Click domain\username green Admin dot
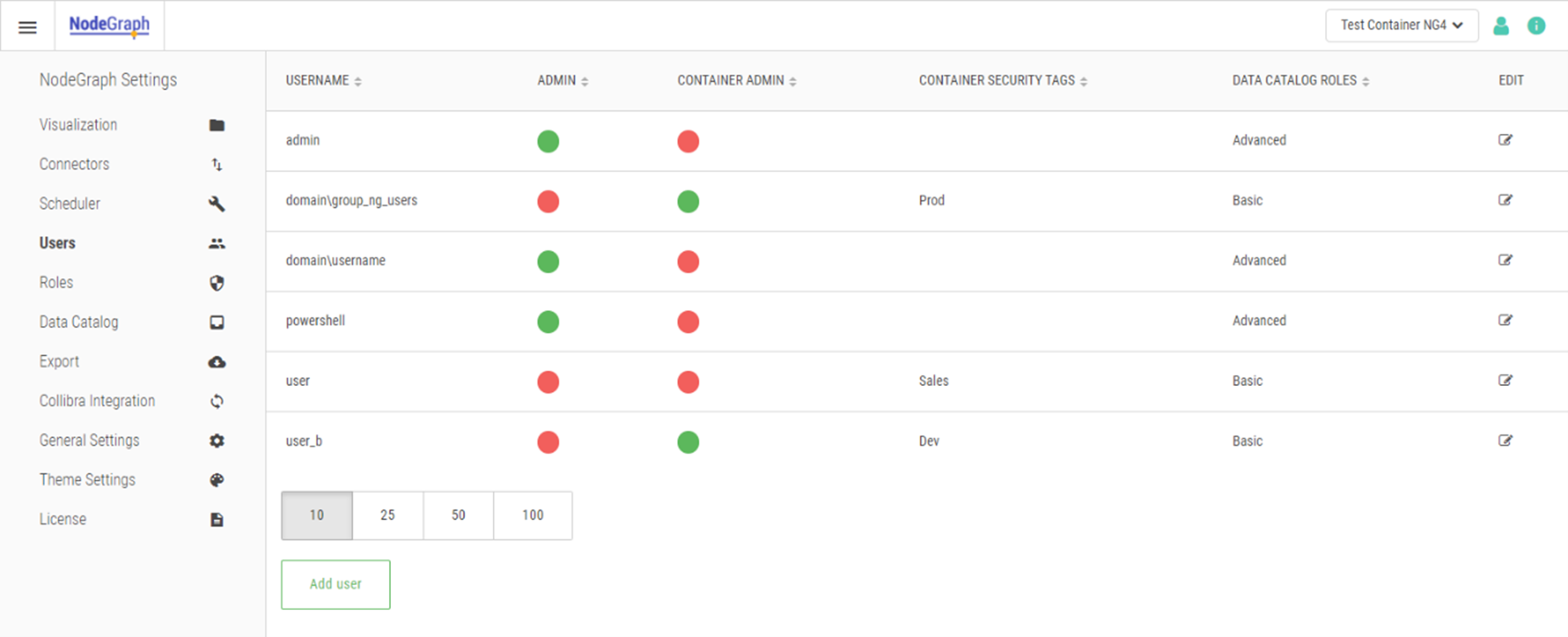 pos(549,261)
